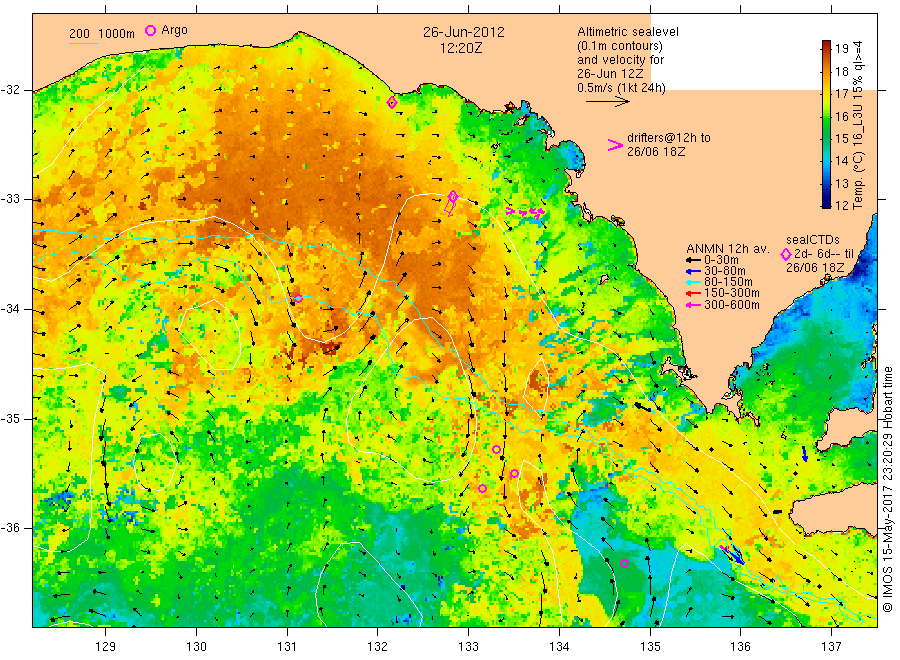Select the Argo float marker near 133.5°E, 35.5°S
Screen dimensions: 900x660
tap(515, 473)
